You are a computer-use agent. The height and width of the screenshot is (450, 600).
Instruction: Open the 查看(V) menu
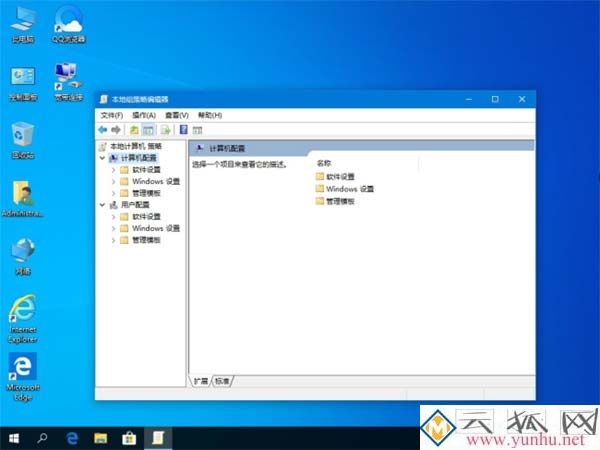(x=177, y=115)
